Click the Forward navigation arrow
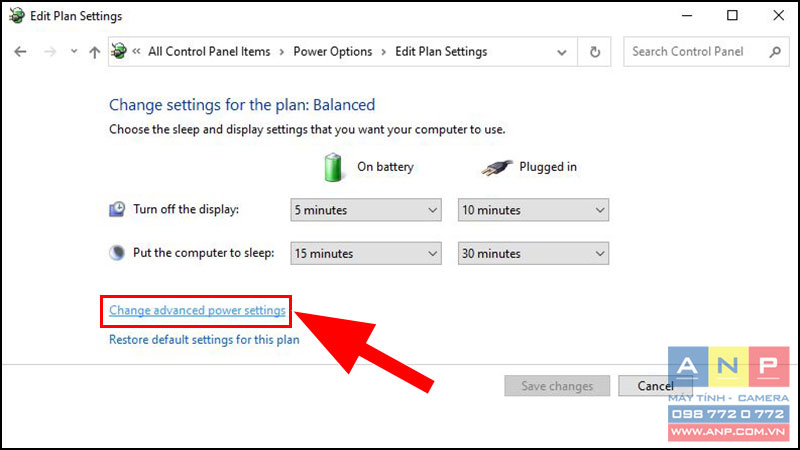This screenshot has height=450, width=800. pos(49,52)
